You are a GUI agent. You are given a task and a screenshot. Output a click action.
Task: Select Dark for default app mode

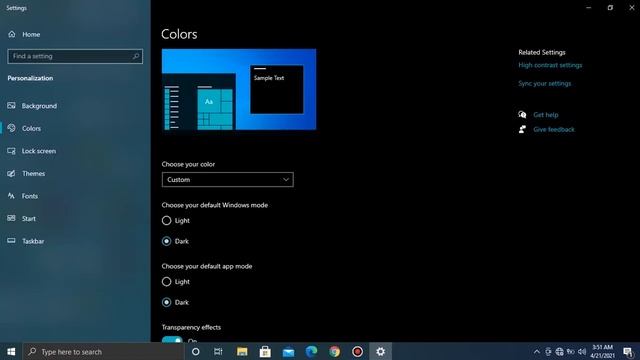[175, 302]
